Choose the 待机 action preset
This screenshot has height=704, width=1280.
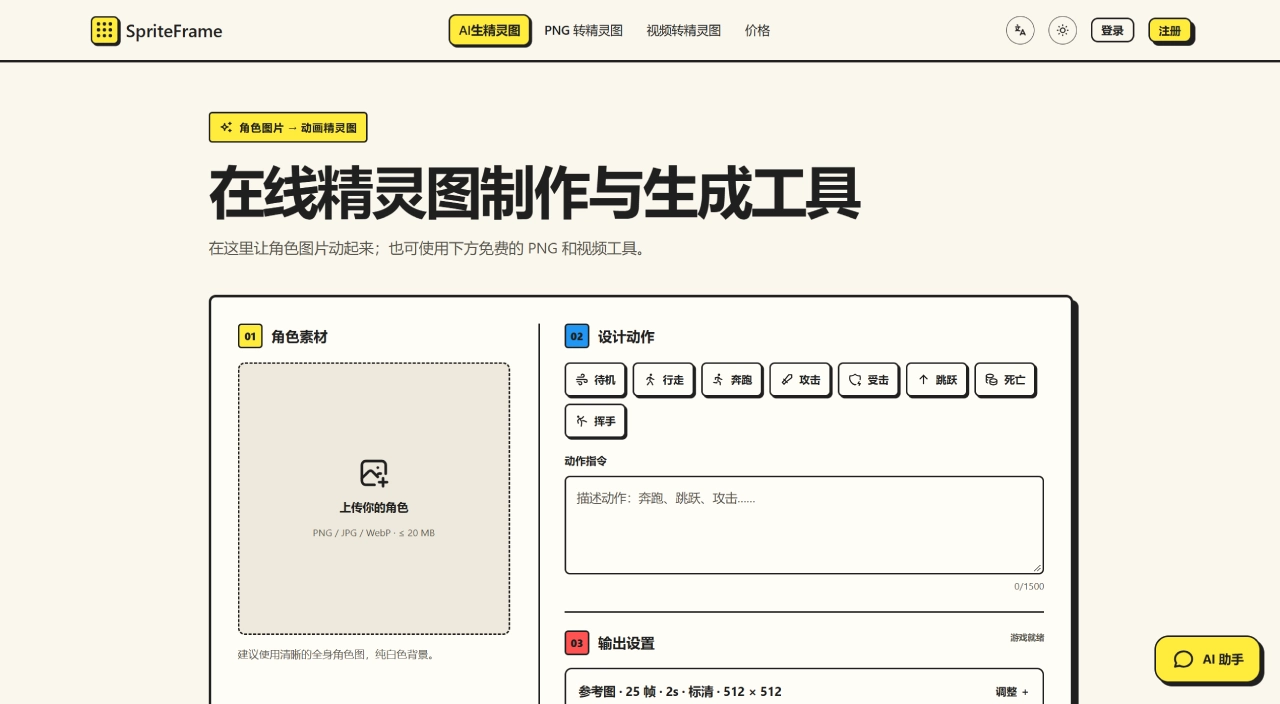click(595, 379)
